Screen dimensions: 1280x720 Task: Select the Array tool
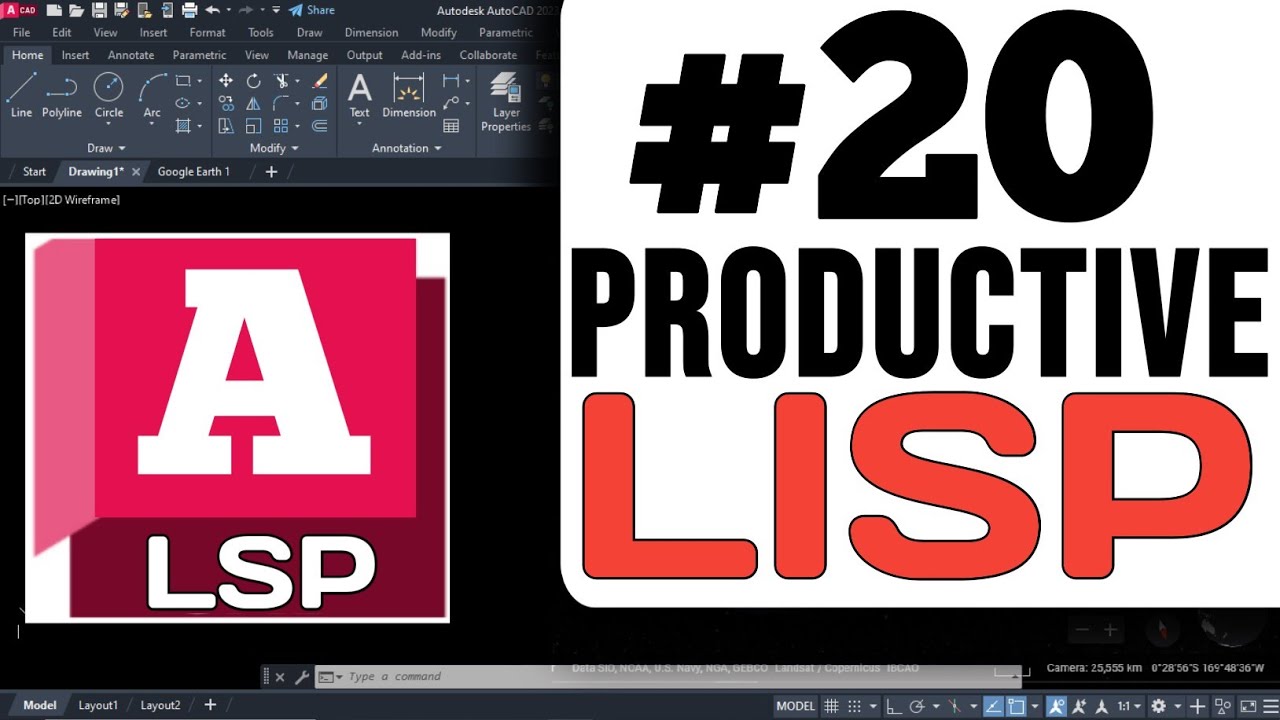(282, 126)
